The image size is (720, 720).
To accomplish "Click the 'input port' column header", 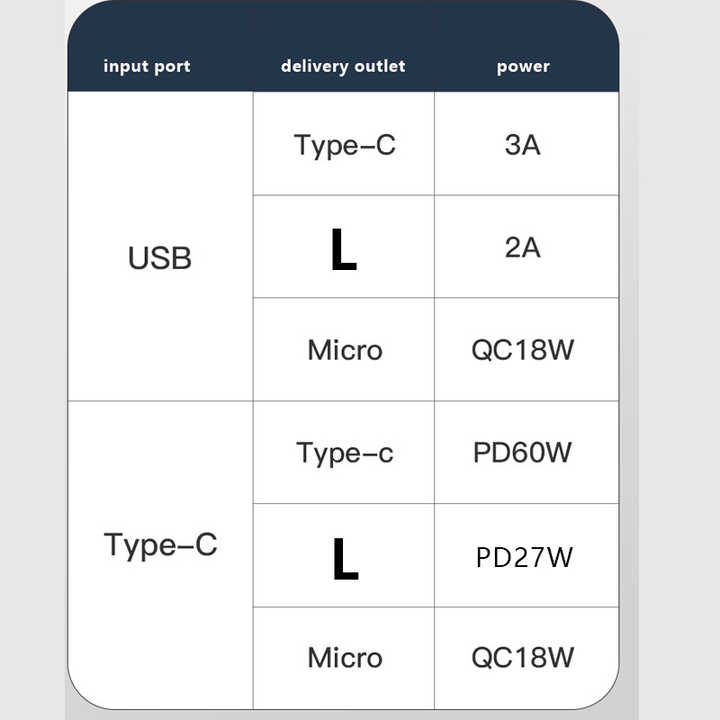I will (147, 67).
